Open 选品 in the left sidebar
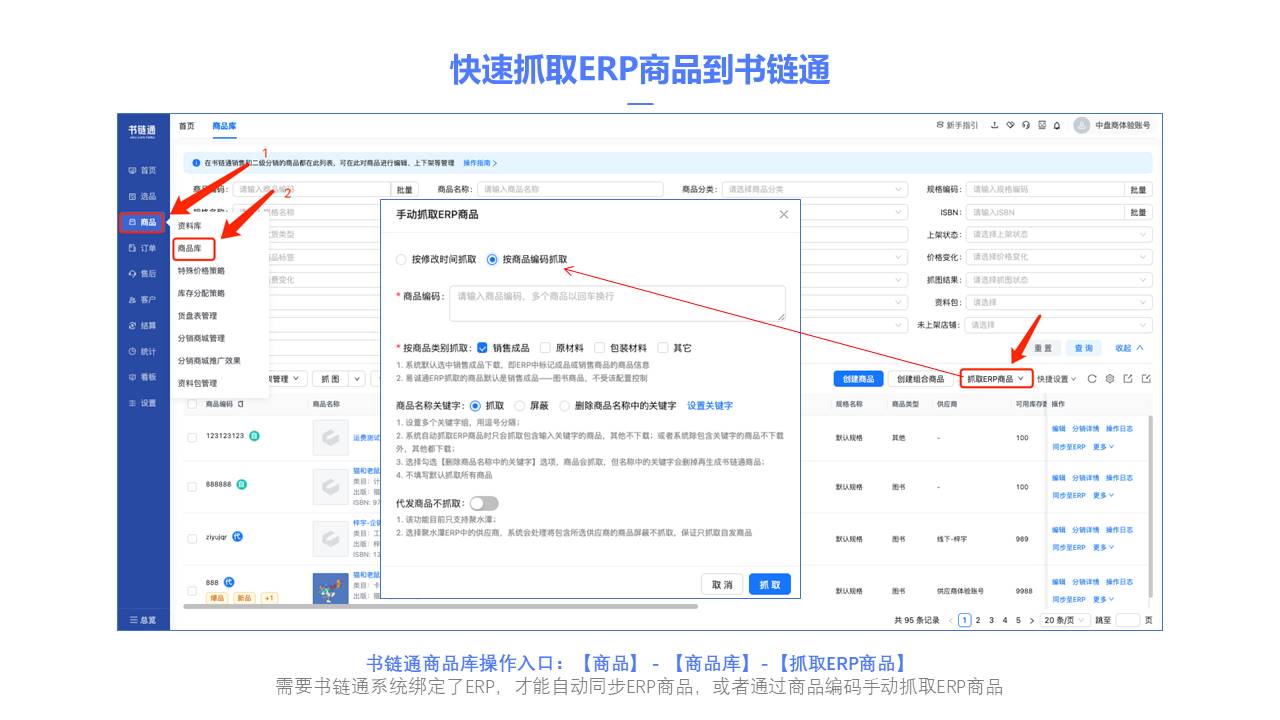 point(141,196)
